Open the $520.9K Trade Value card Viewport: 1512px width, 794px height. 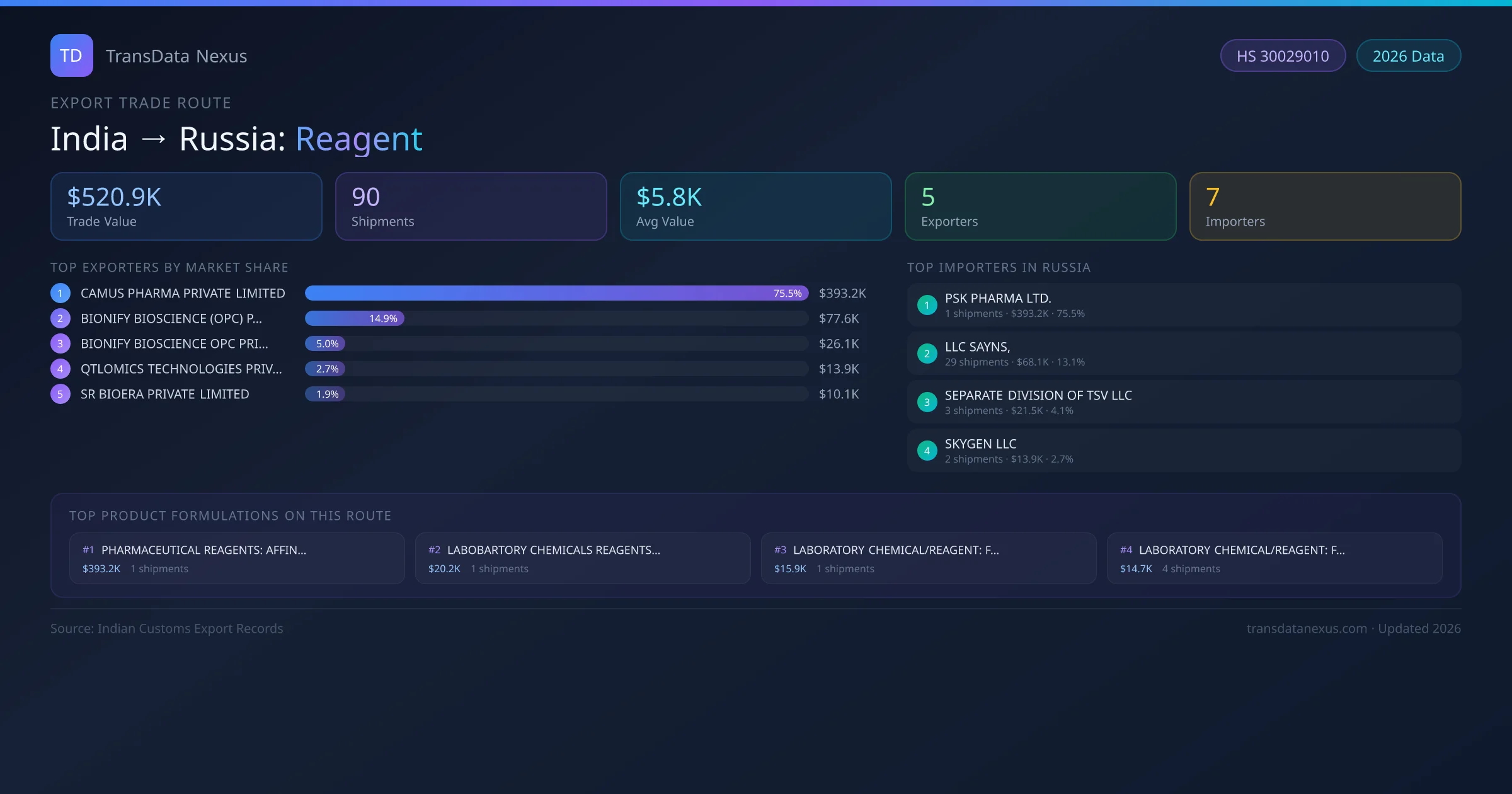186,207
